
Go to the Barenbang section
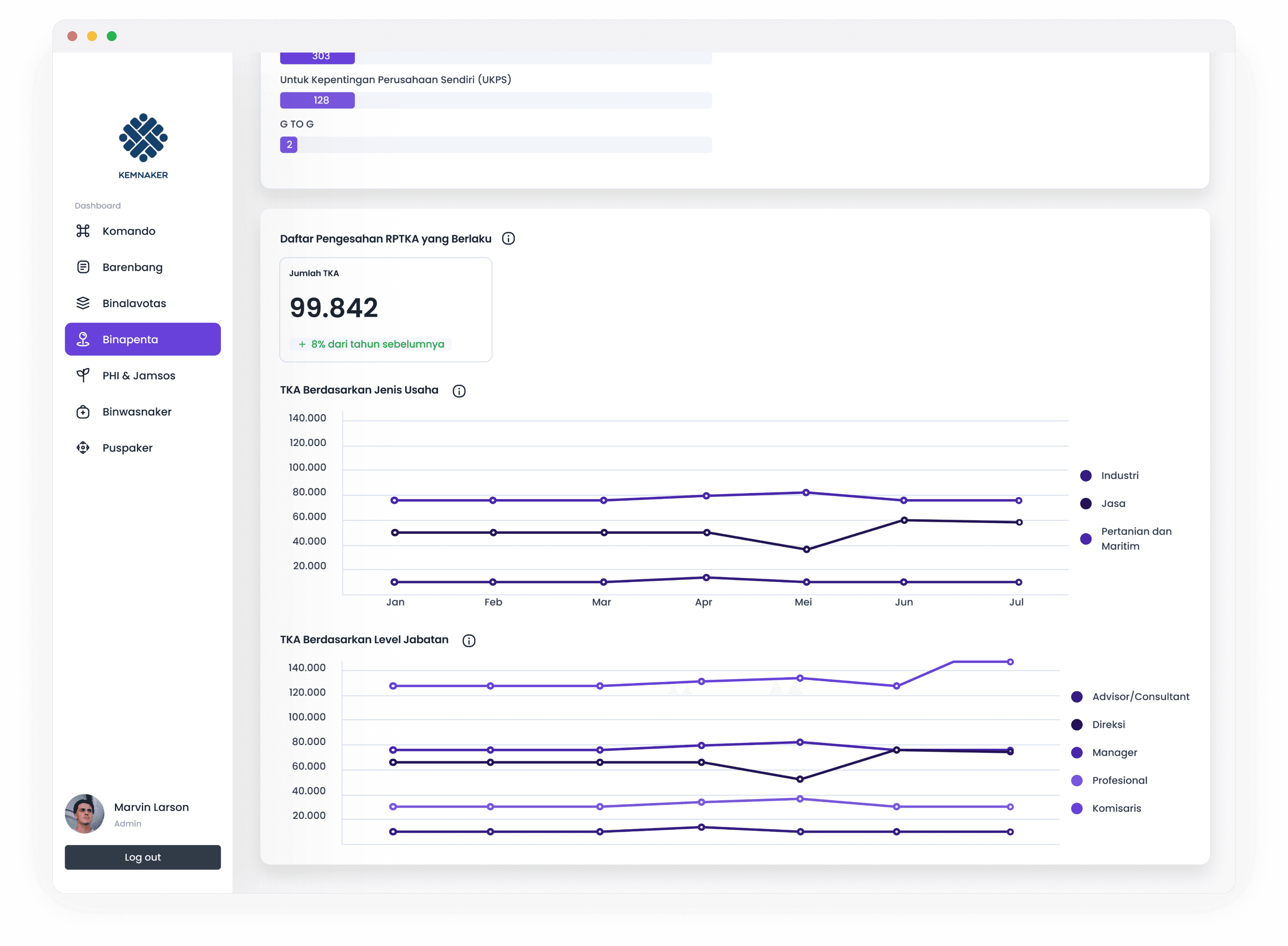pyautogui.click(x=142, y=267)
